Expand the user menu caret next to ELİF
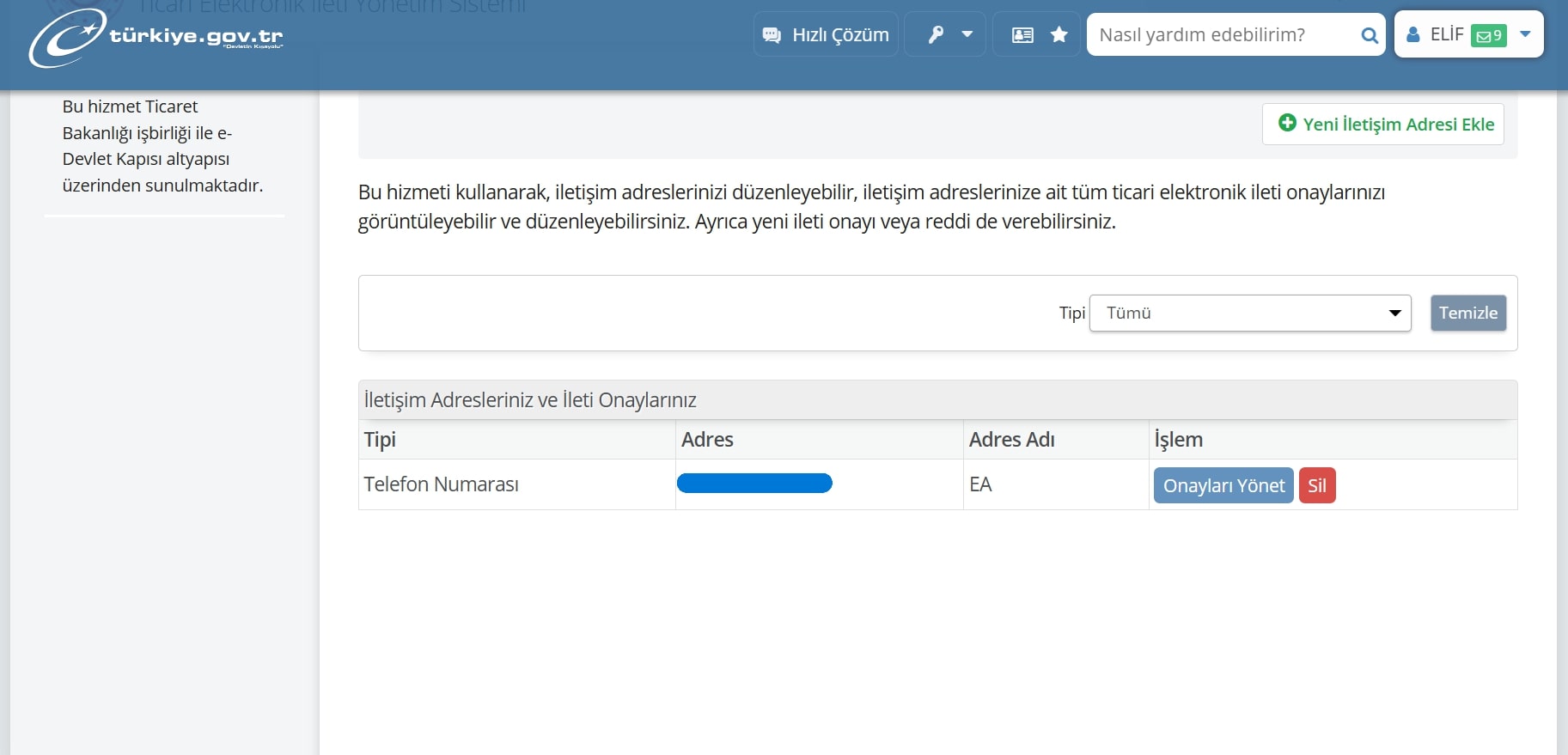 [x=1525, y=35]
